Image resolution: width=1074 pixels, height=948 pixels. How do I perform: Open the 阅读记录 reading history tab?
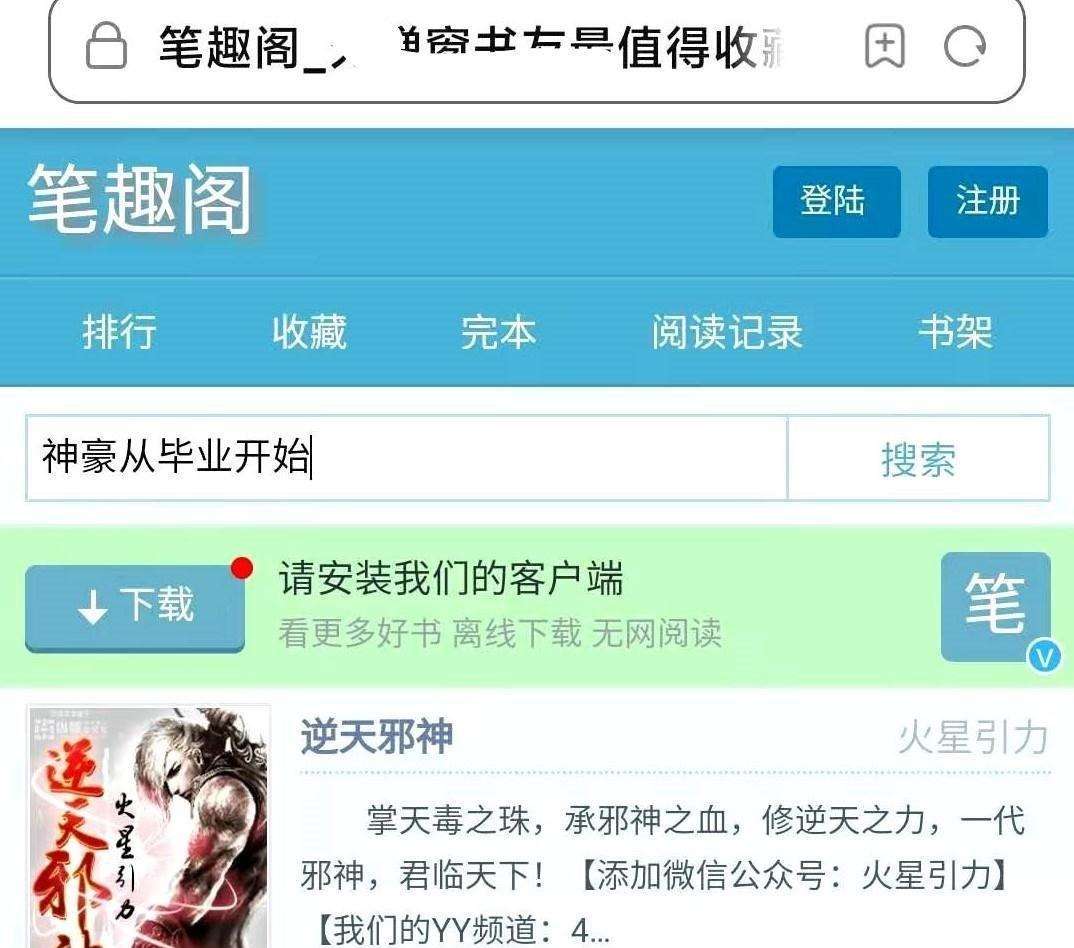tap(727, 332)
